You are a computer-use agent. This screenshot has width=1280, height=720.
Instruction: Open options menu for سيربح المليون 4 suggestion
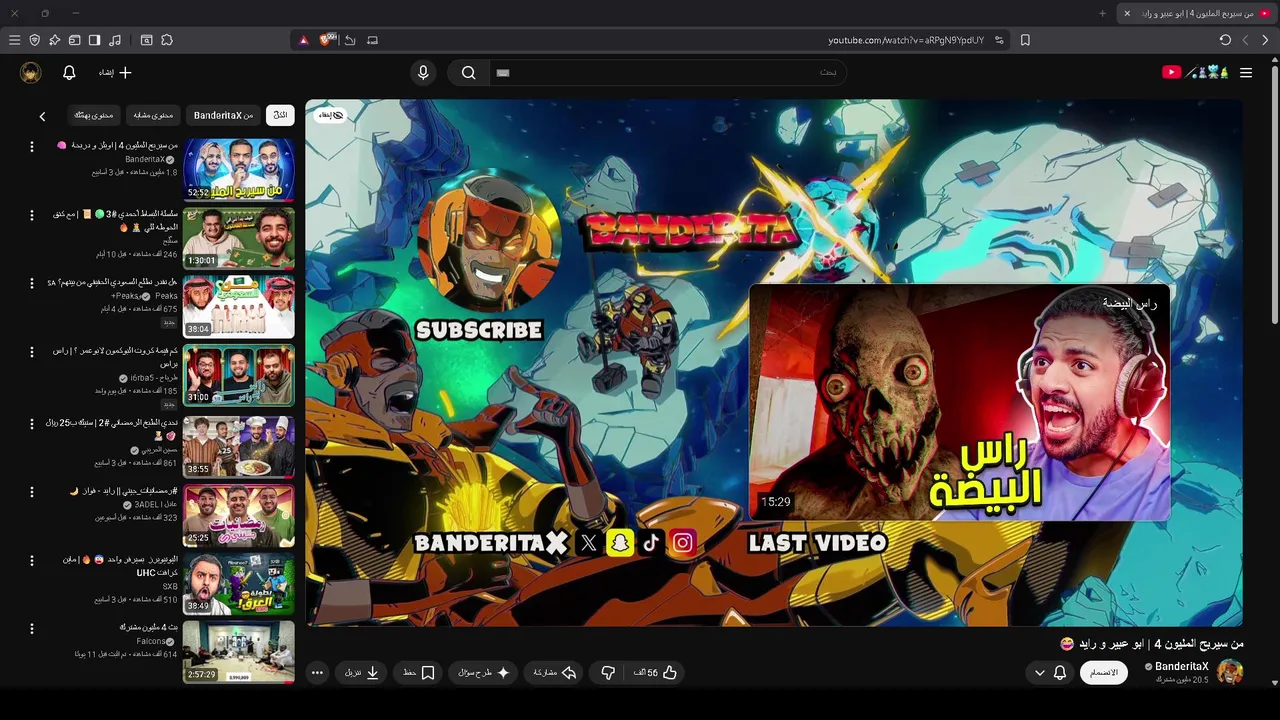pos(31,147)
